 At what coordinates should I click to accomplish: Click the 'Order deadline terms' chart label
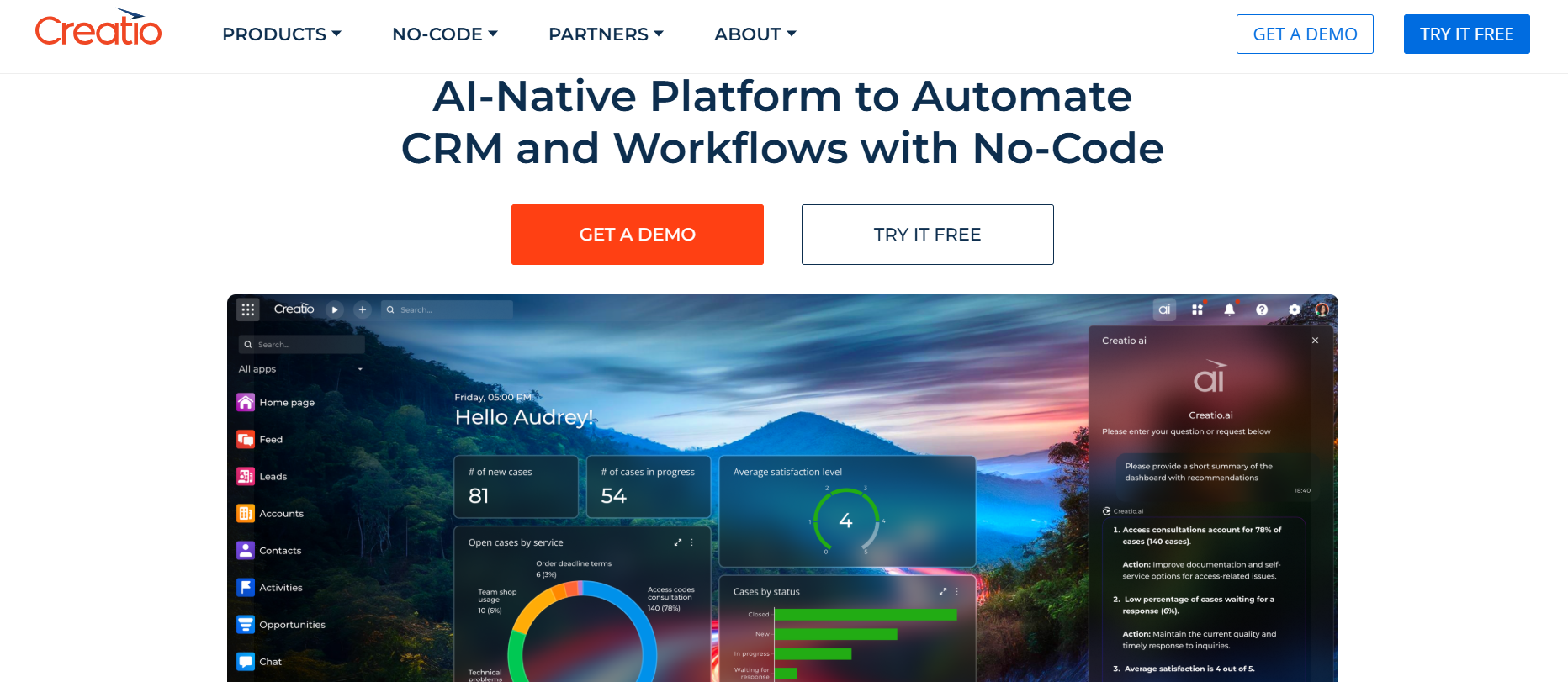574,563
